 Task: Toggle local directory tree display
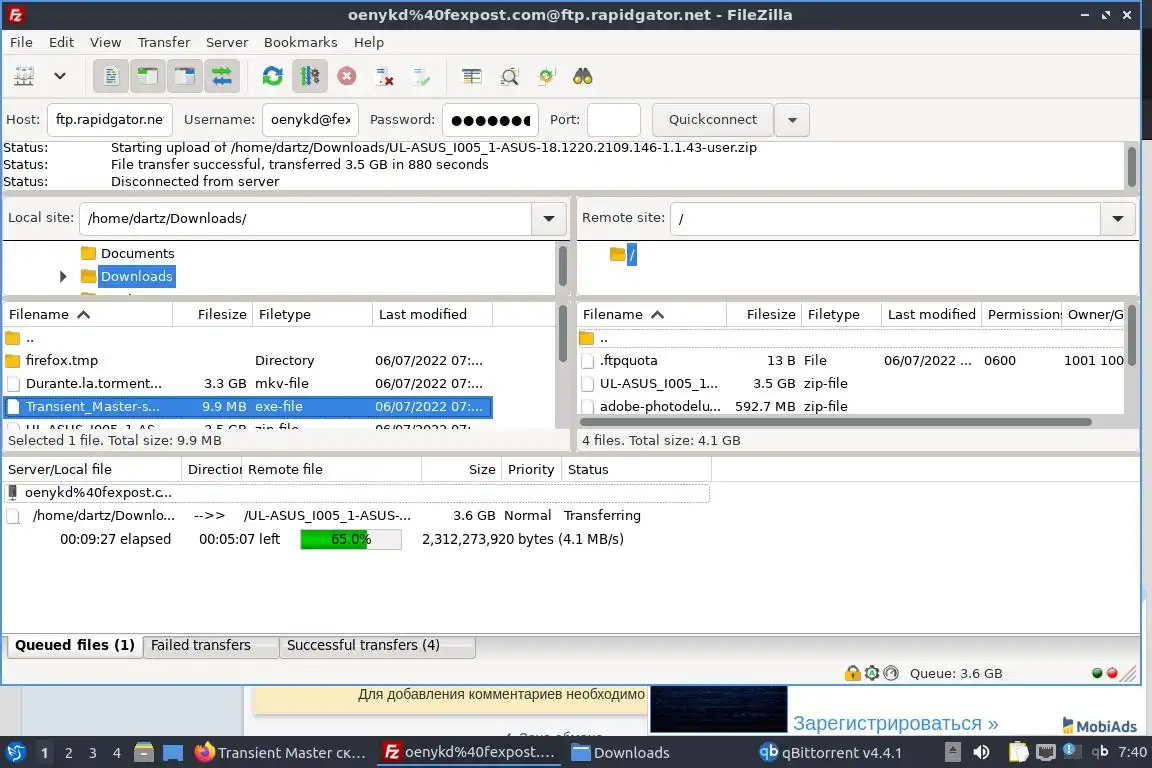click(148, 76)
